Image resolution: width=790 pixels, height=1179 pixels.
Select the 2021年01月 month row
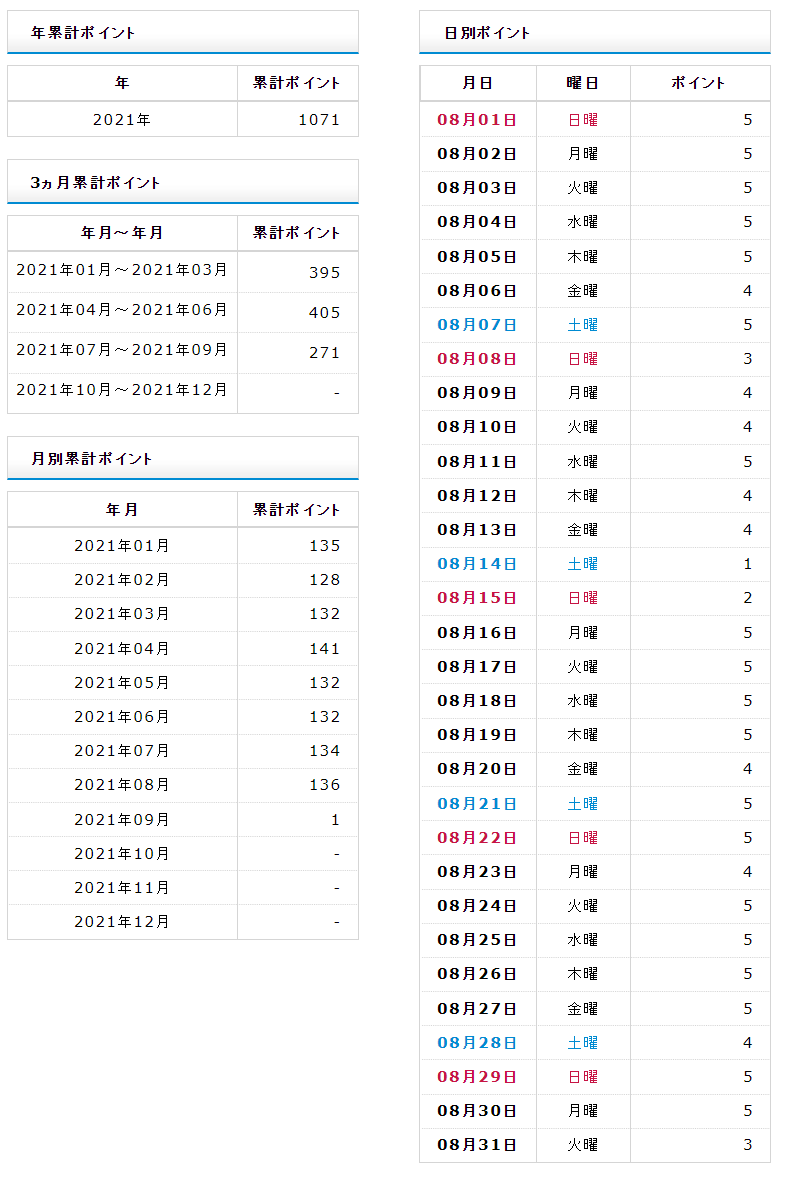(183, 546)
